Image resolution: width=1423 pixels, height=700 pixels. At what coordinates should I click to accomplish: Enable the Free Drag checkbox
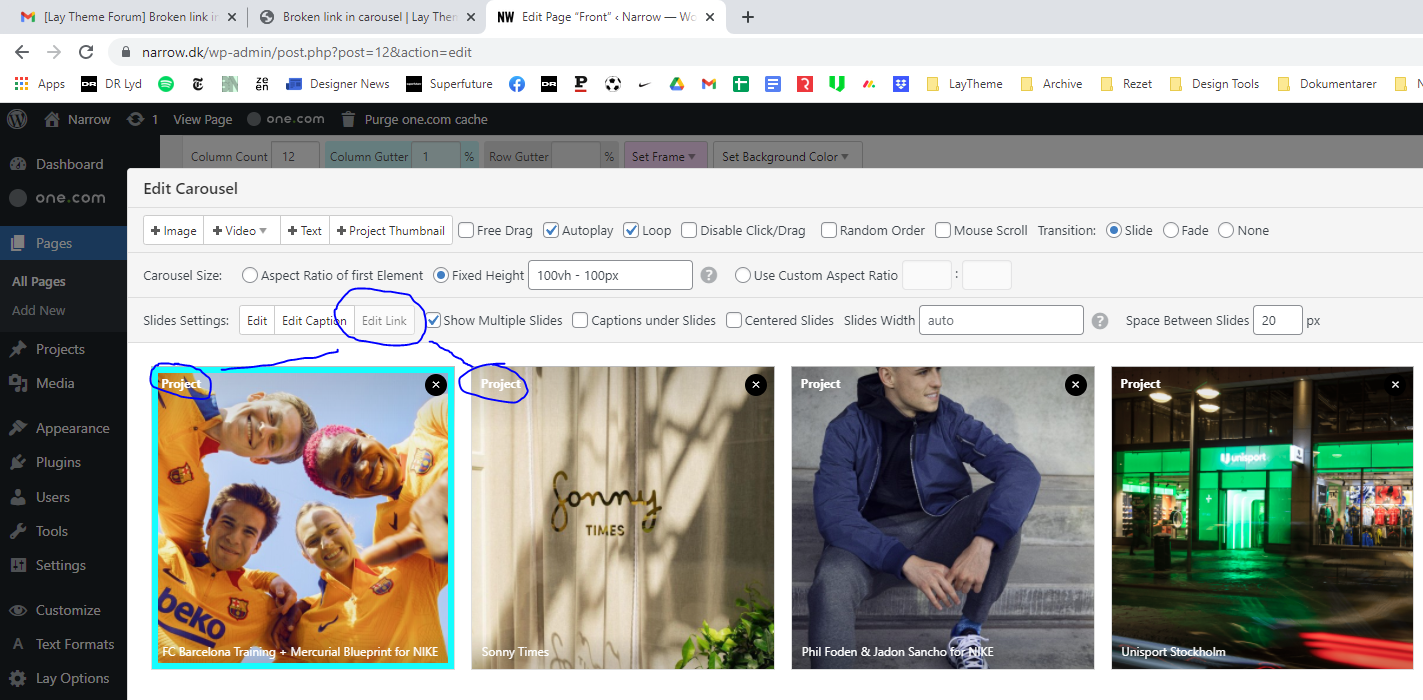pos(466,230)
